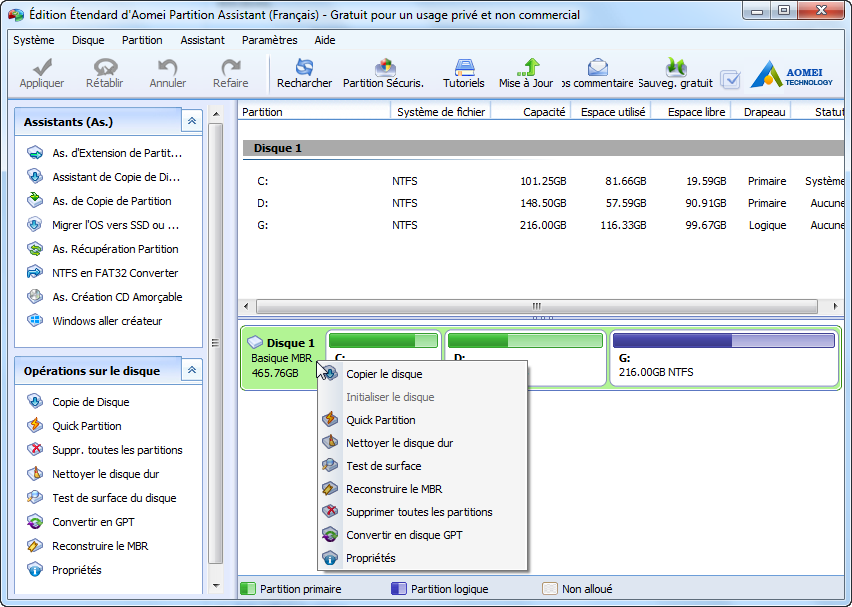Viewport: 852px width, 607px height.
Task: Open Windows aller créateur
Action: click(95, 321)
